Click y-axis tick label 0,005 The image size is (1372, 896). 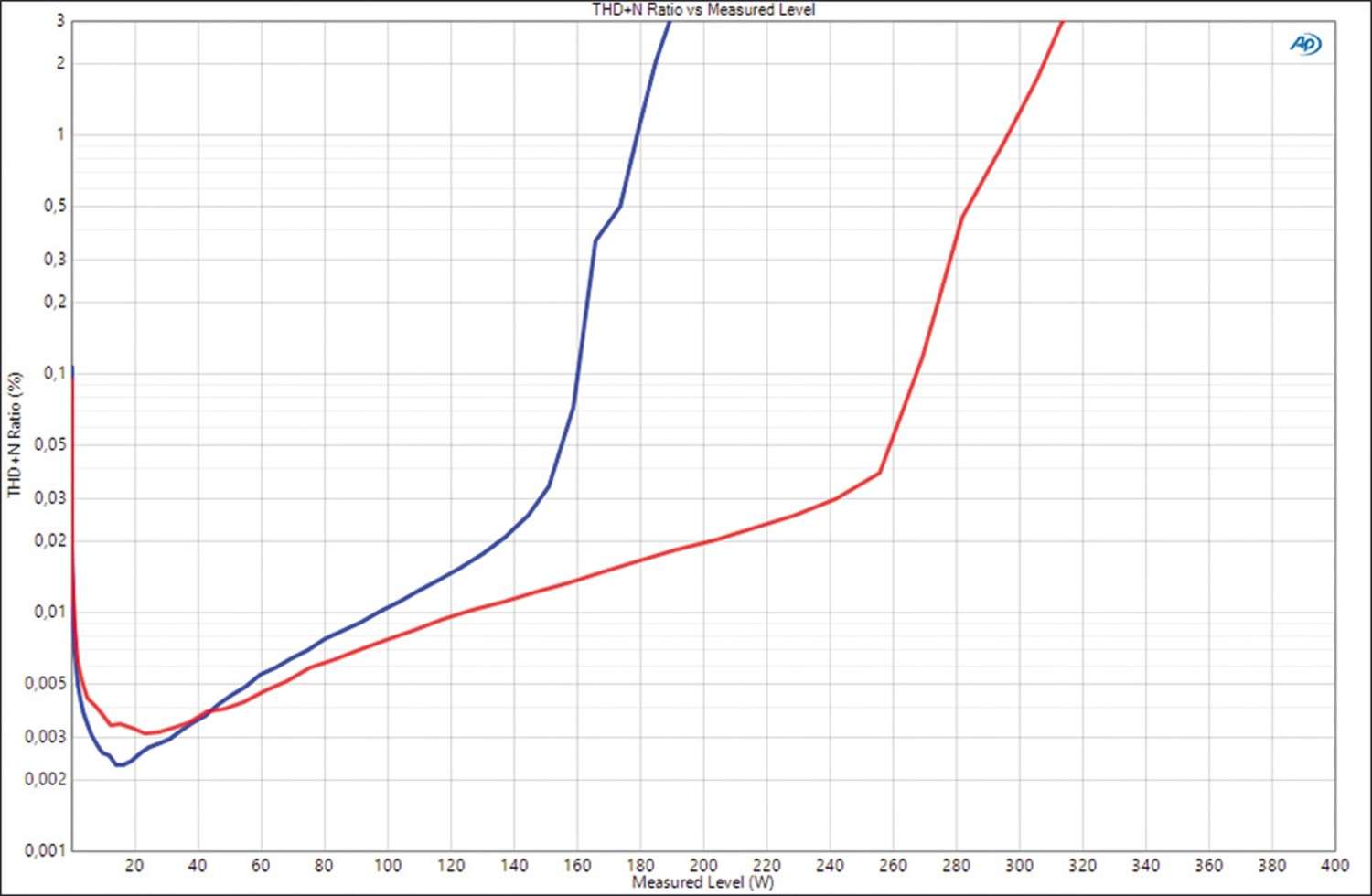[46, 684]
